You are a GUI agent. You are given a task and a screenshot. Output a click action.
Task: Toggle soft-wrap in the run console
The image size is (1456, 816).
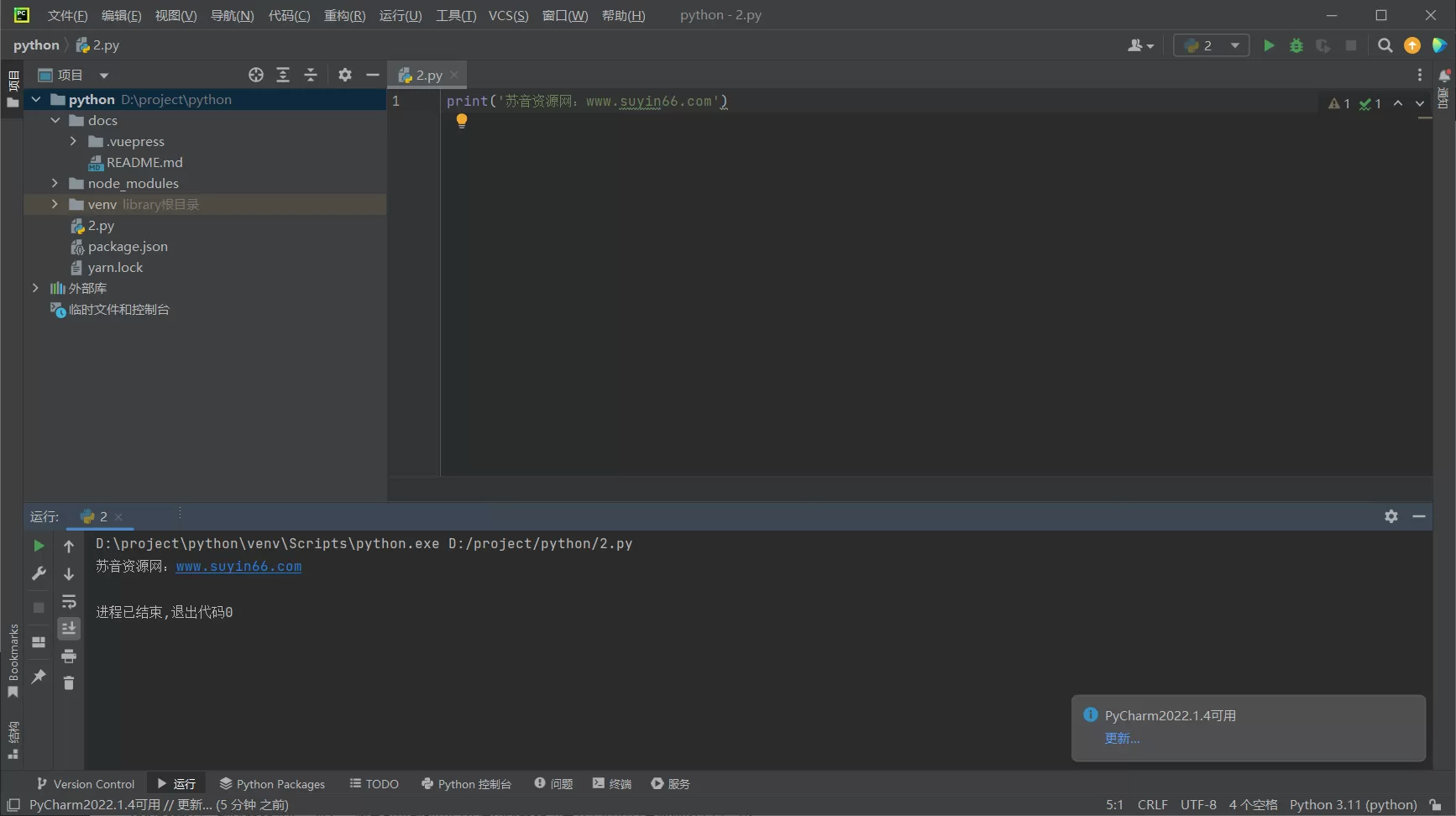[x=69, y=601]
